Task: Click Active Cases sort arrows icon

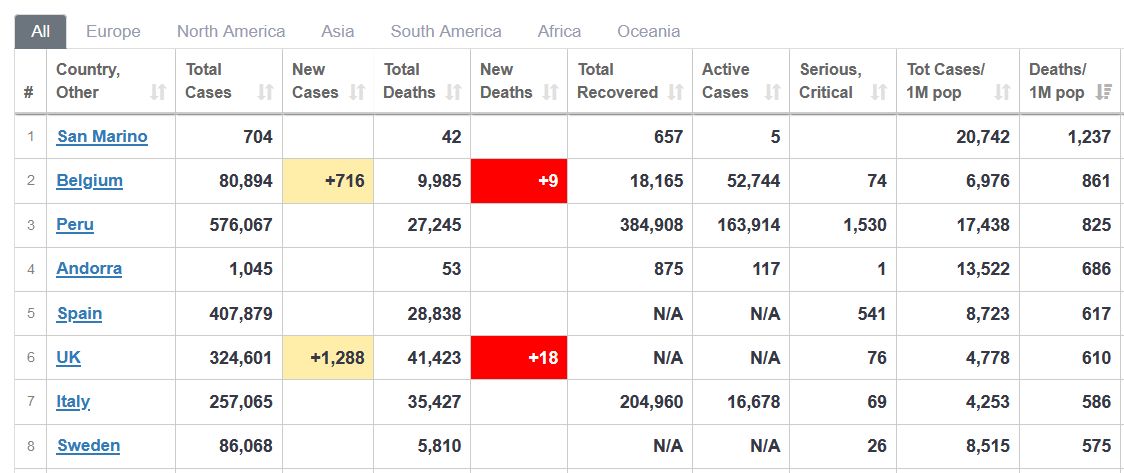Action: 772,93
